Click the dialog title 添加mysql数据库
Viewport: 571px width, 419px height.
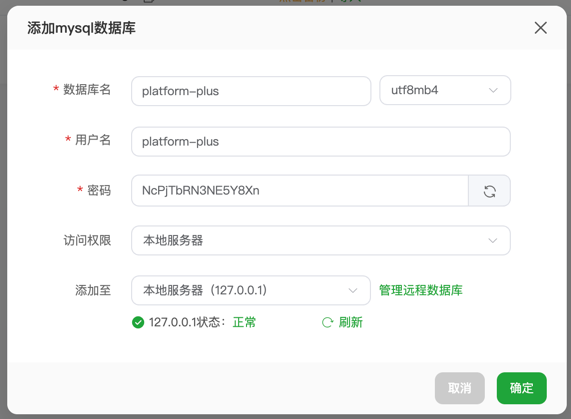click(81, 28)
